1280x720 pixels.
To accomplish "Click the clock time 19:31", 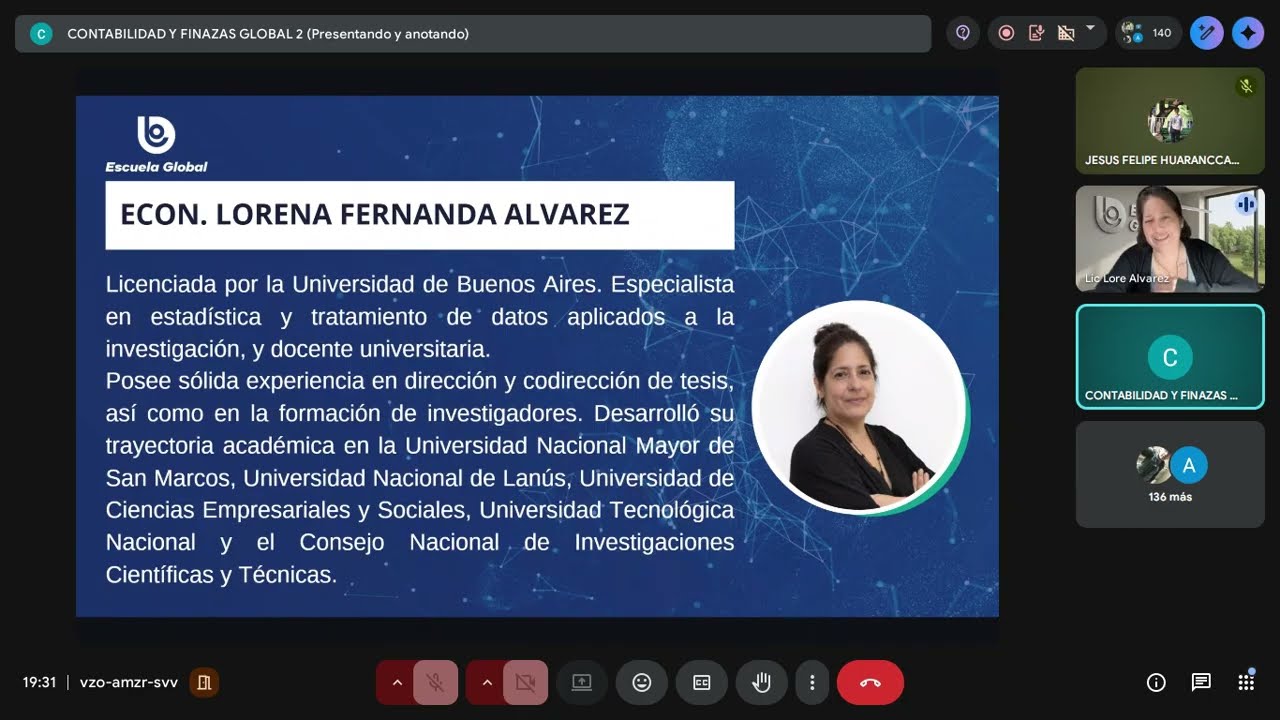I will (x=40, y=683).
